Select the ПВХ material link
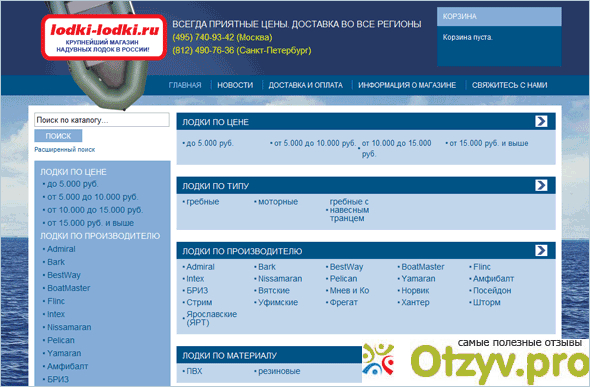This screenshot has width=590, height=387. tap(194, 371)
